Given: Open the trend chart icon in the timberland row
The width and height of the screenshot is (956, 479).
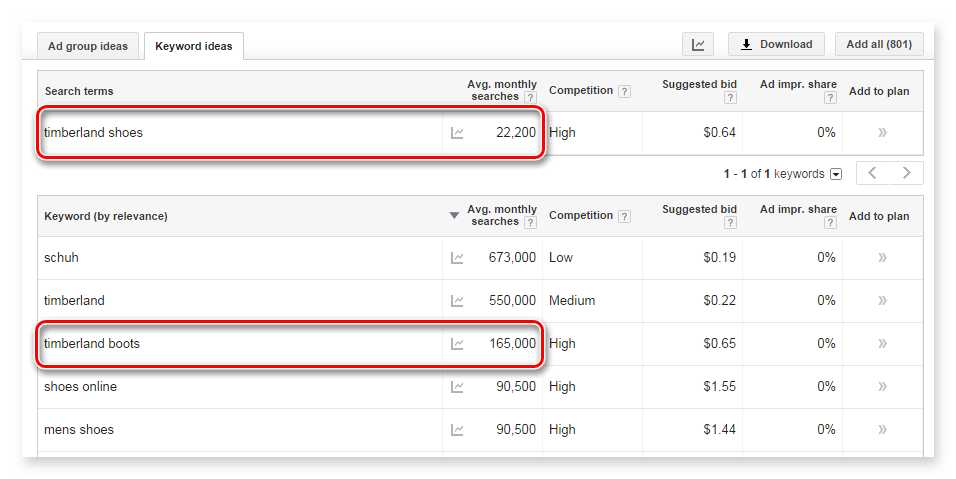Looking at the screenshot, I should point(457,301).
